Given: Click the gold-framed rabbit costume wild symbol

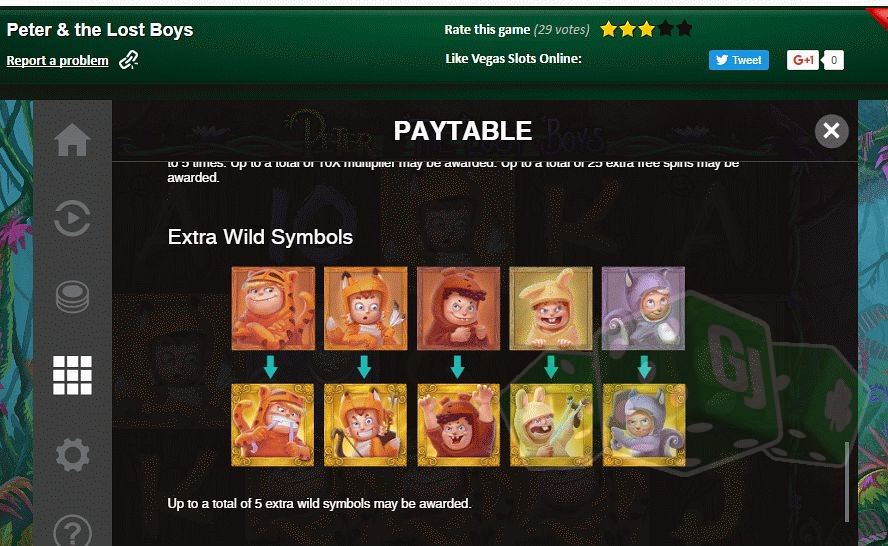Looking at the screenshot, I should pyautogui.click(x=551, y=425).
